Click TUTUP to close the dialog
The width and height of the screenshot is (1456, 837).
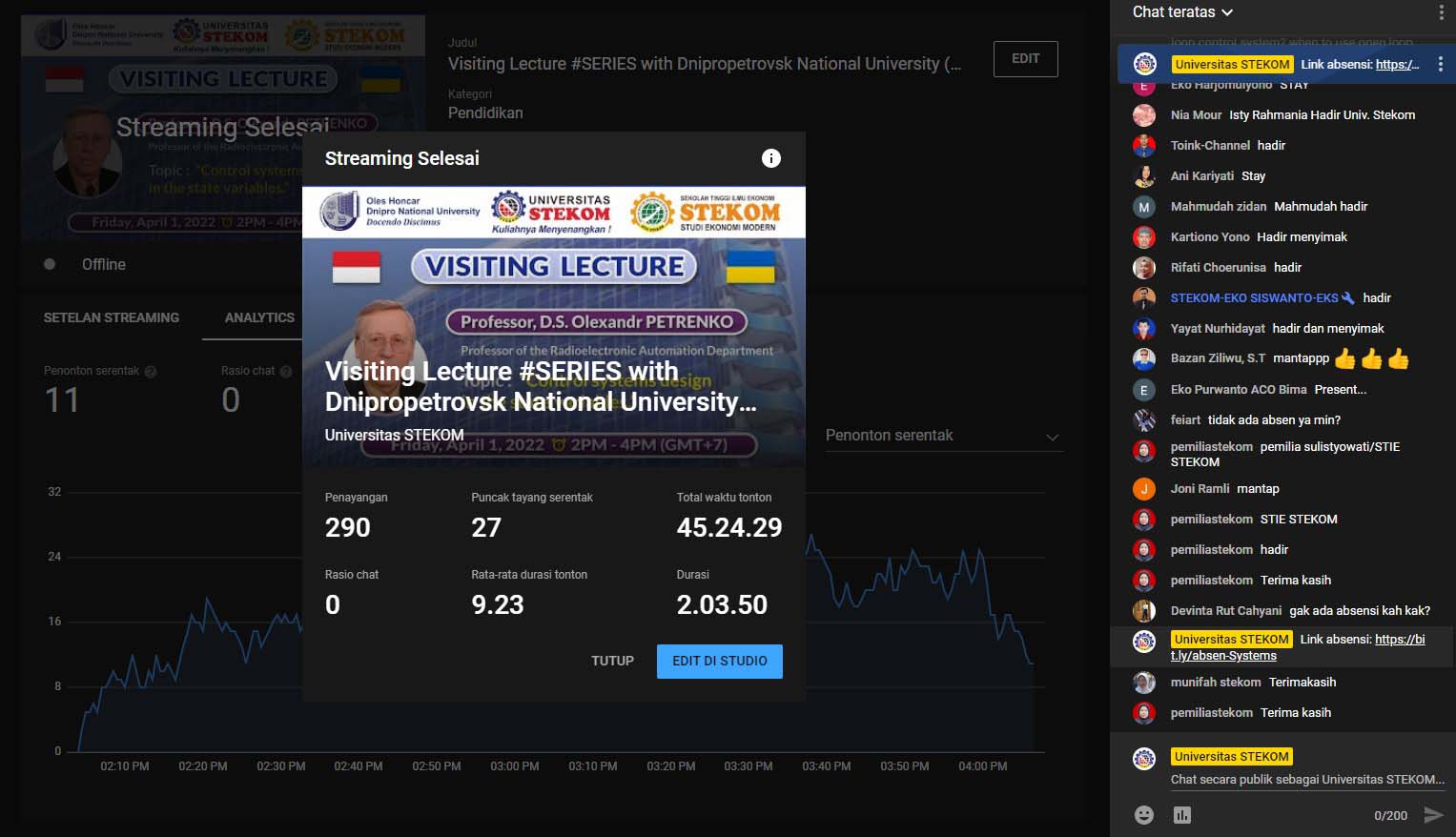pos(612,661)
